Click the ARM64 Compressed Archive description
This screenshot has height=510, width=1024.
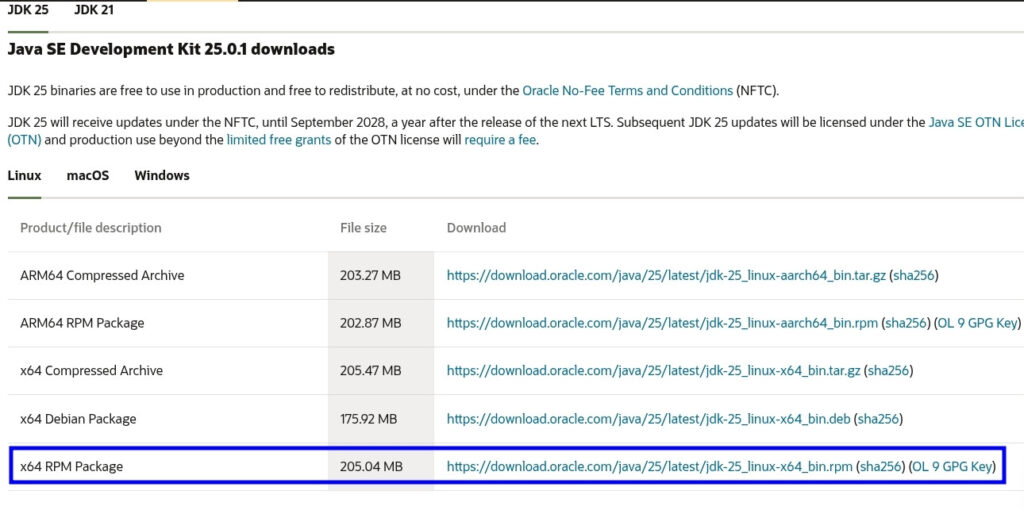click(102, 276)
